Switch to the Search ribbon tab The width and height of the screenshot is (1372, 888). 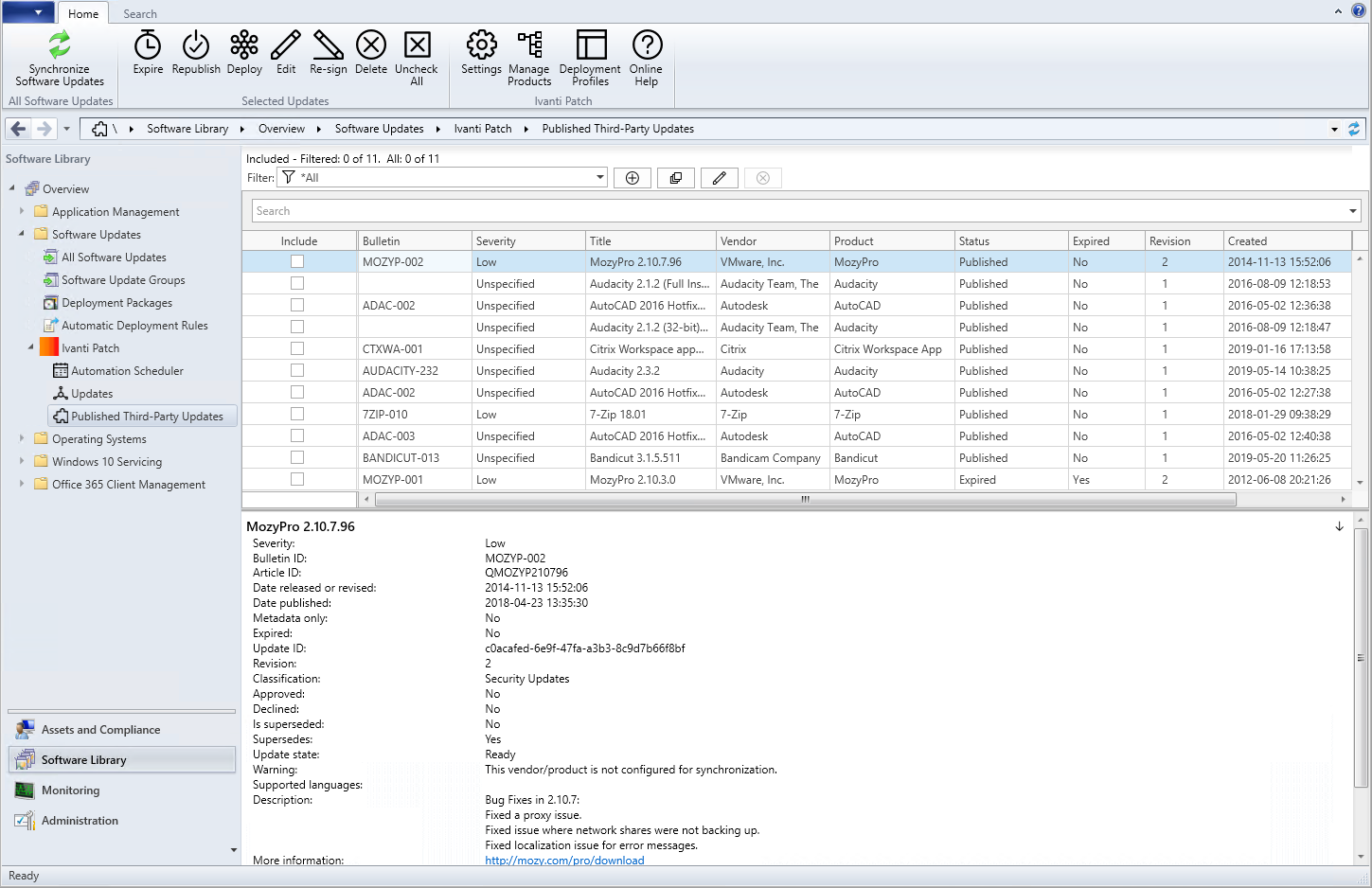pos(140,14)
